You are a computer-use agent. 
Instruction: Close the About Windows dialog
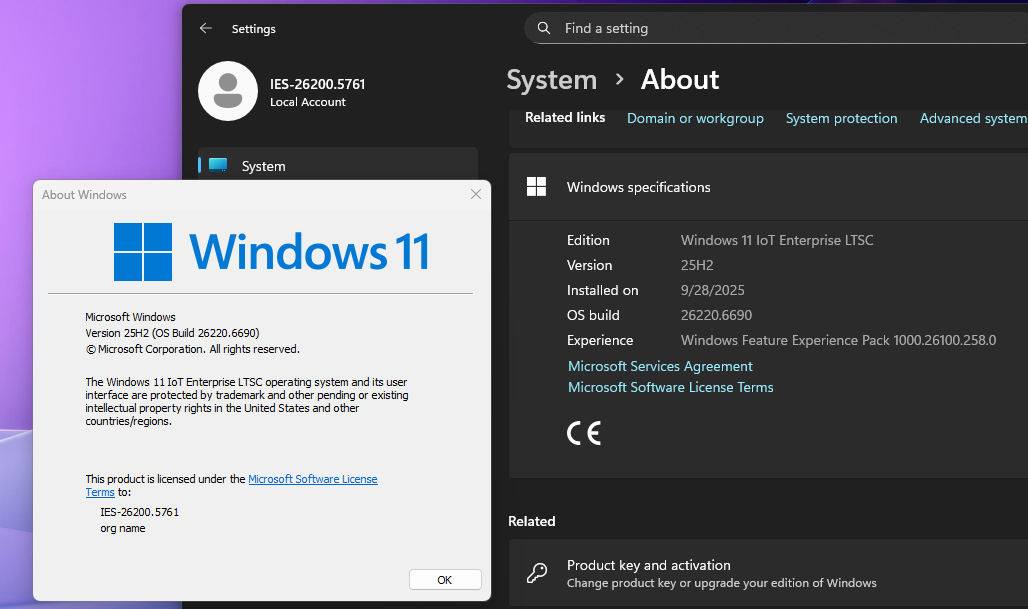coord(476,194)
